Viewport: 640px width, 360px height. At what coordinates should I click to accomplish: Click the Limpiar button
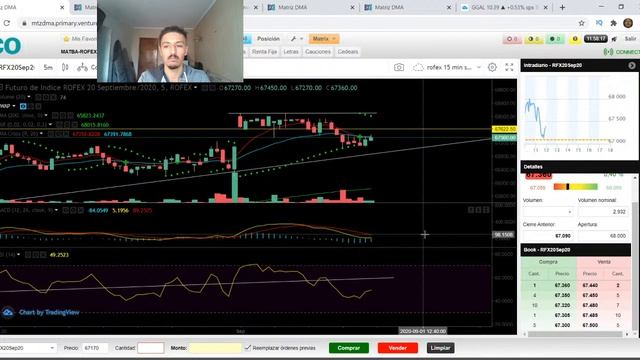pos(440,348)
